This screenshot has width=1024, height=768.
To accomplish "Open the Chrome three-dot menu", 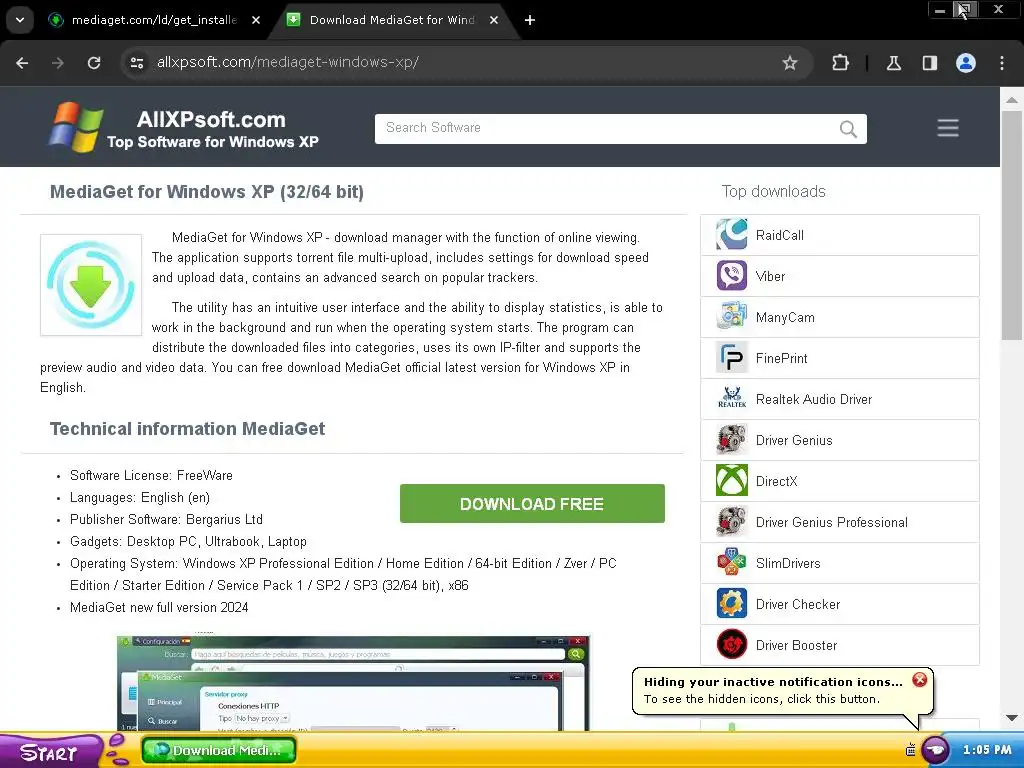I will pos(1002,63).
